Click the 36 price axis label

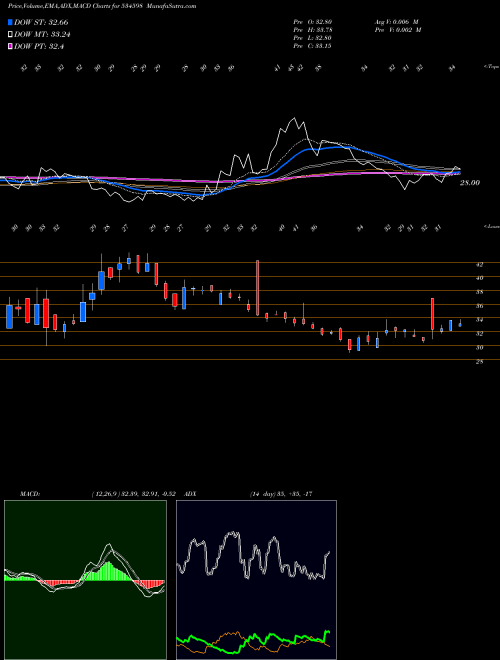pyautogui.click(x=479, y=306)
